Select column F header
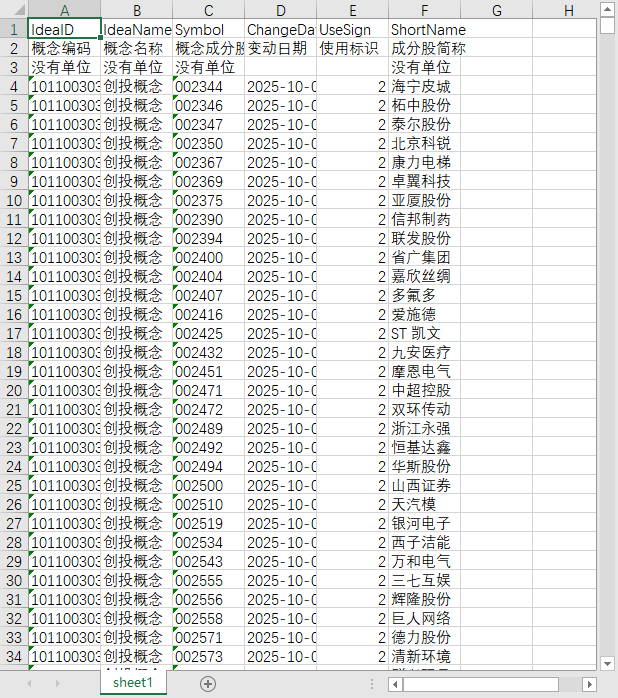Image resolution: width=618 pixels, height=698 pixels. coord(424,10)
